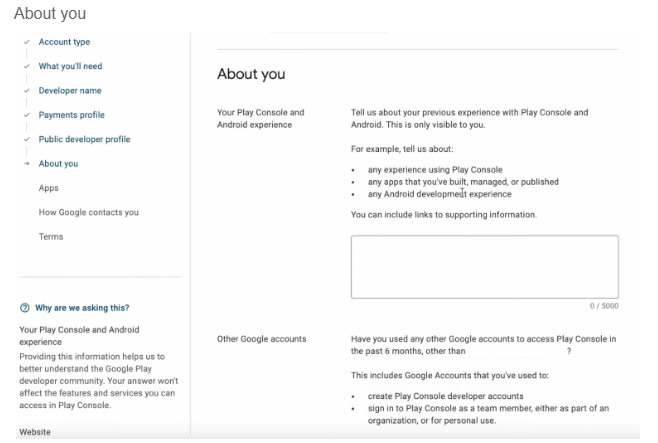Click the Website heading in help panel
The width and height of the screenshot is (658, 443).
tap(35, 432)
